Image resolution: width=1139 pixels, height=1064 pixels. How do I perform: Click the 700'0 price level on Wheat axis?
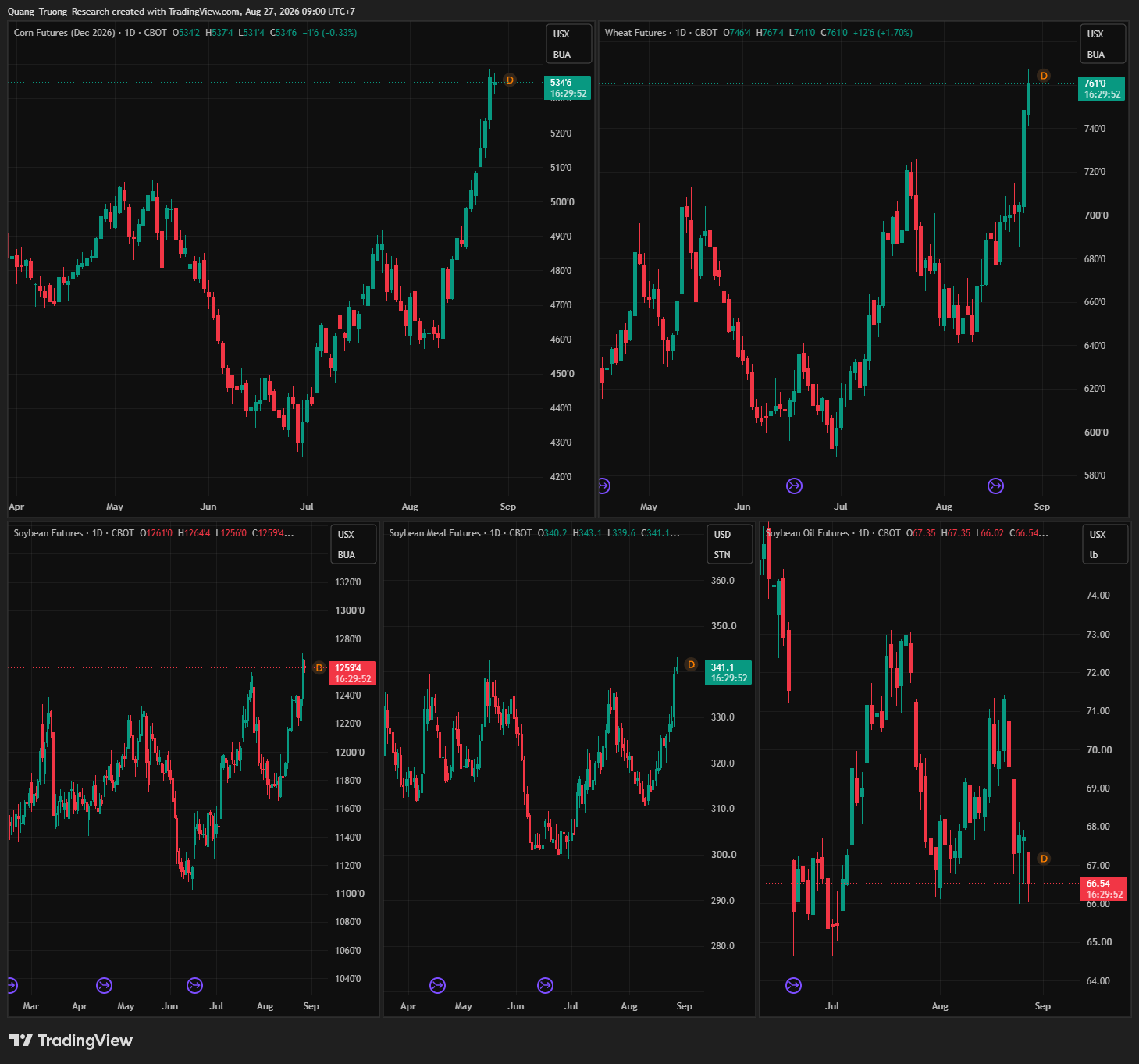[x=1096, y=215]
